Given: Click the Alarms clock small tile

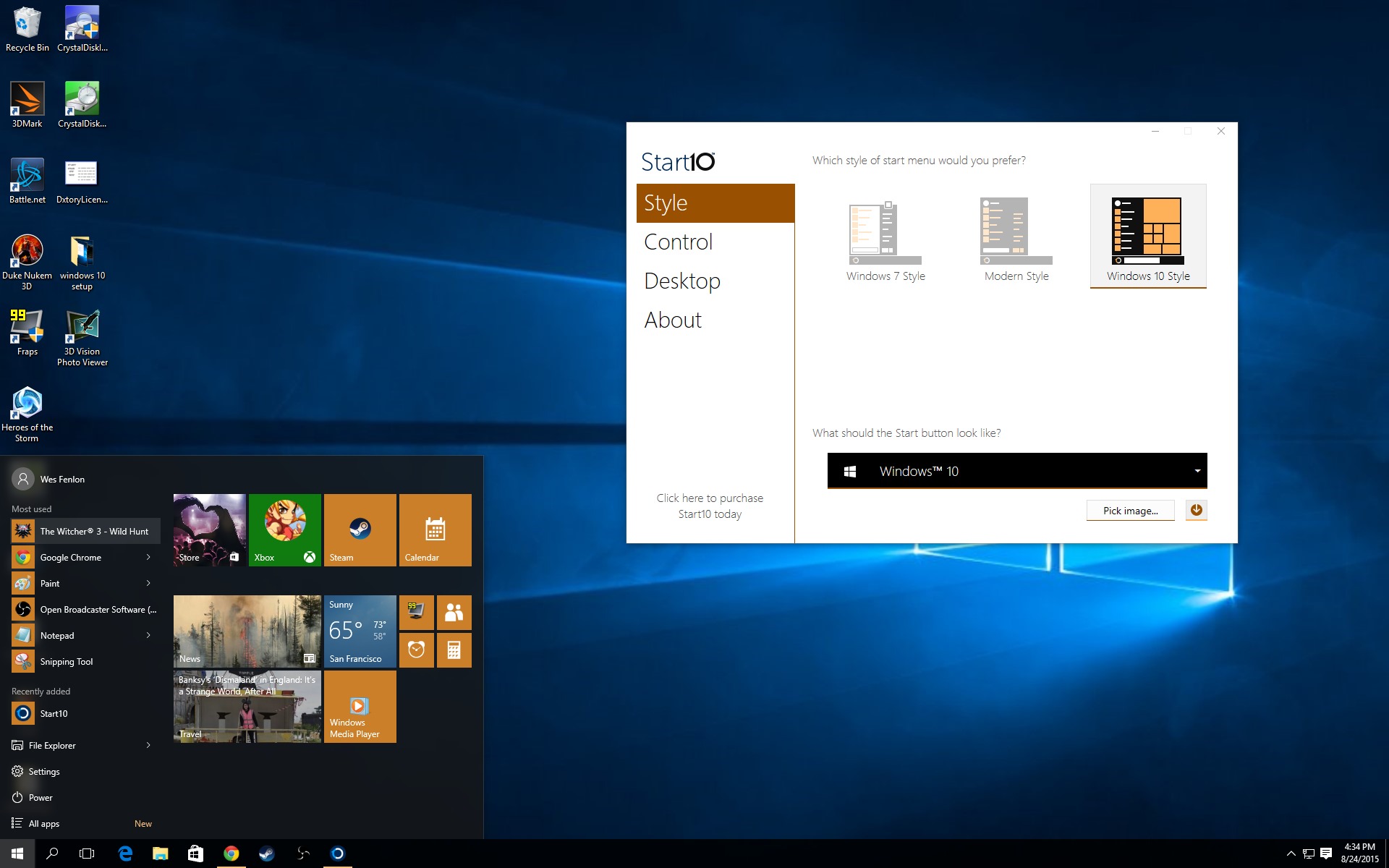Looking at the screenshot, I should 416,650.
